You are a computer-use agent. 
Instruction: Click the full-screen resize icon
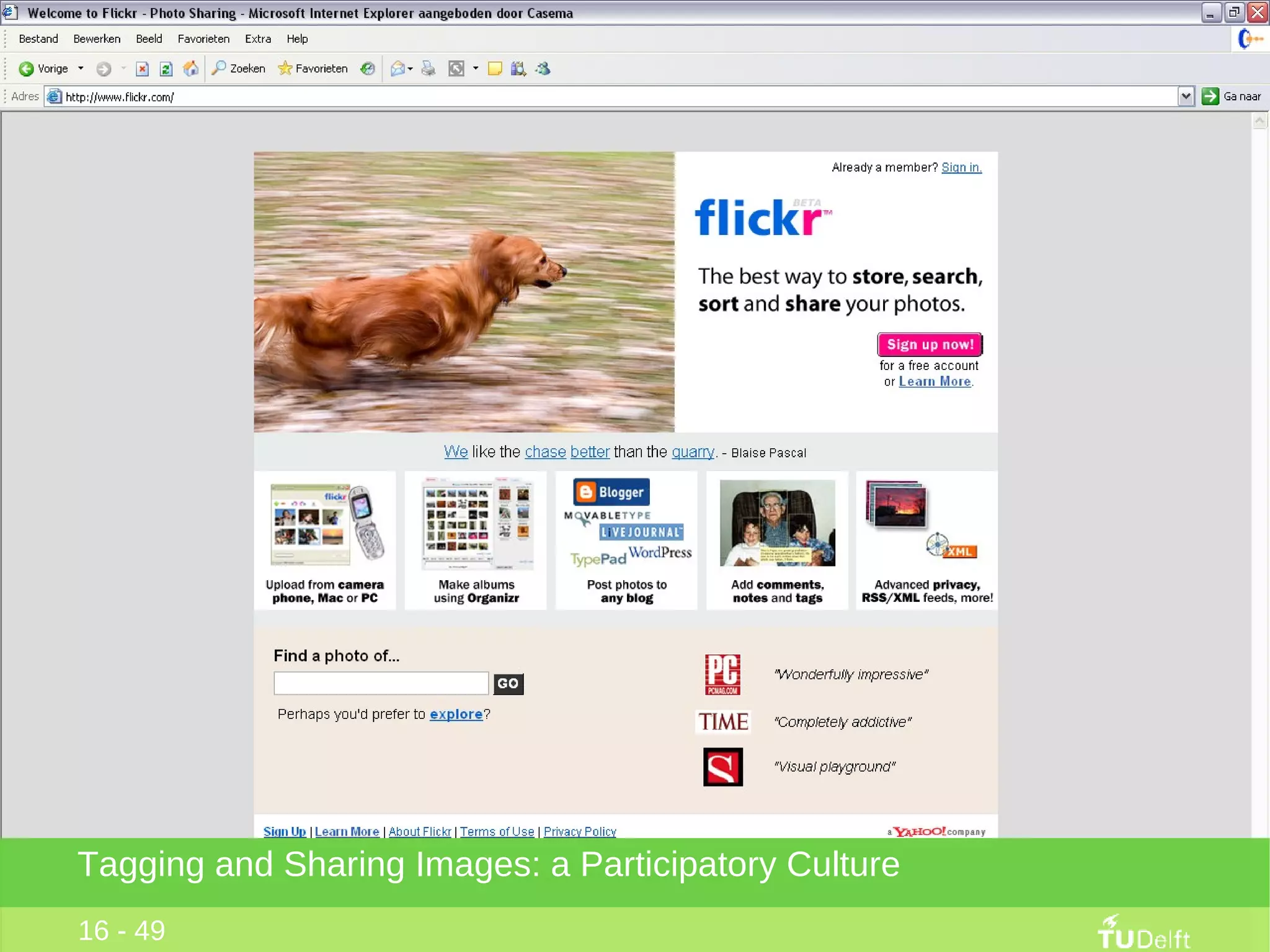coord(456,69)
